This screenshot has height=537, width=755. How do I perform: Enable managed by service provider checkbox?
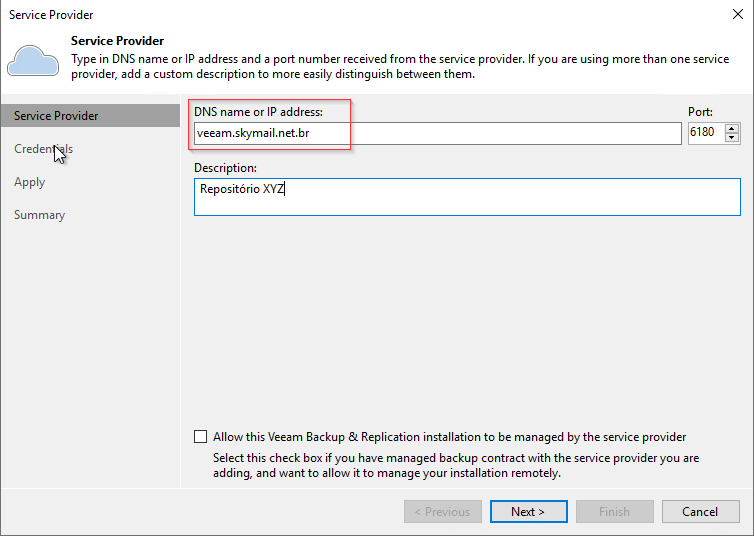pos(200,437)
